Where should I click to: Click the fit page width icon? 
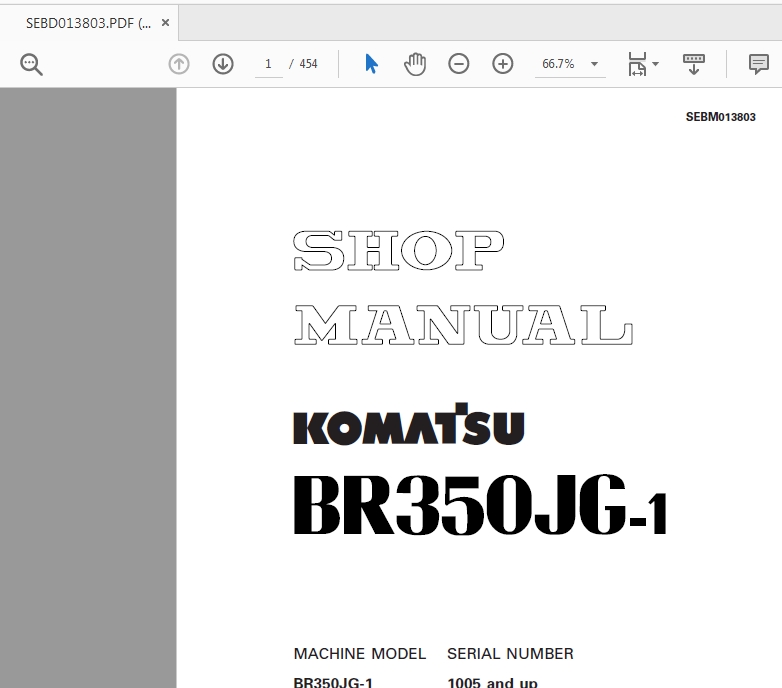click(637, 64)
